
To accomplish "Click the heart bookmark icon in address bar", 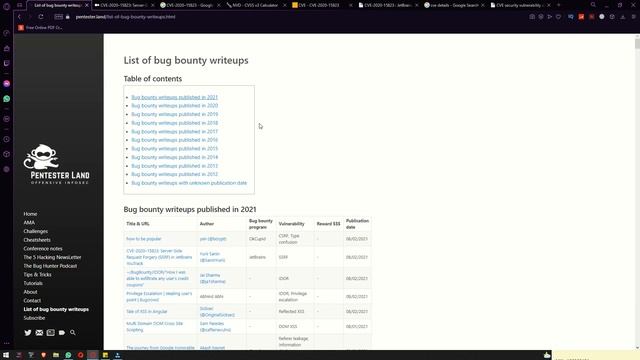I will tap(558, 17).
